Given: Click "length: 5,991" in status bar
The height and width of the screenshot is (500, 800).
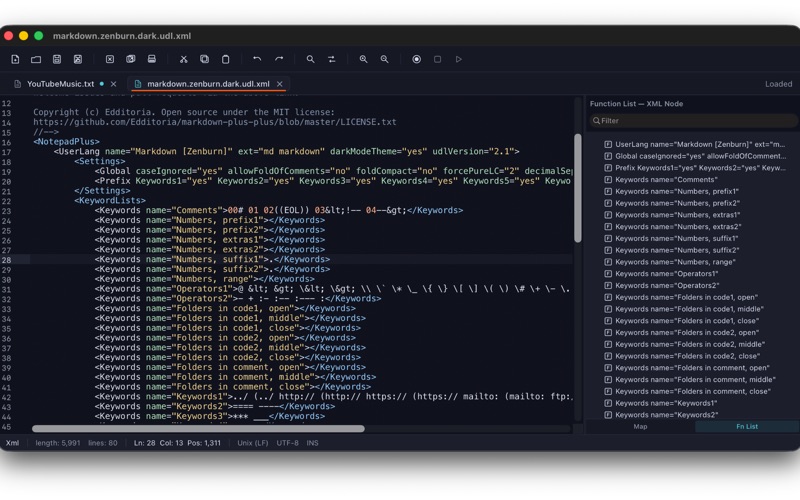Looking at the screenshot, I should click(58, 443).
